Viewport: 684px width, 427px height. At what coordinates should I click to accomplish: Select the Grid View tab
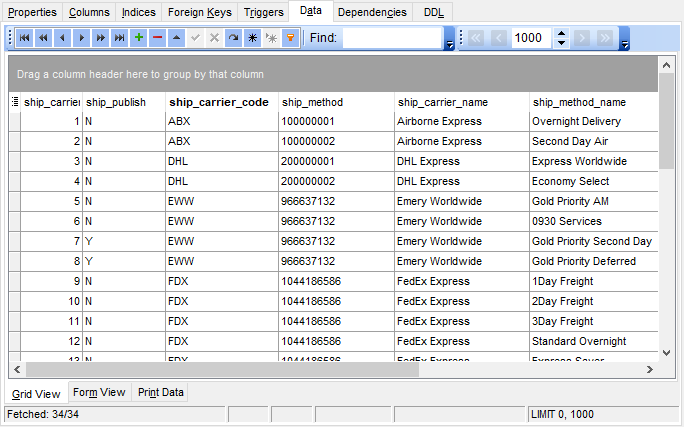pos(36,393)
